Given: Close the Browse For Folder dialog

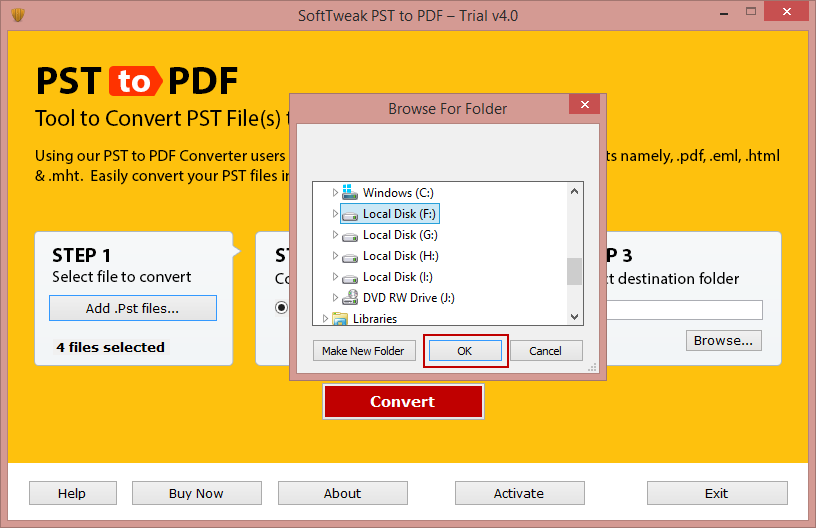Looking at the screenshot, I should click(584, 105).
